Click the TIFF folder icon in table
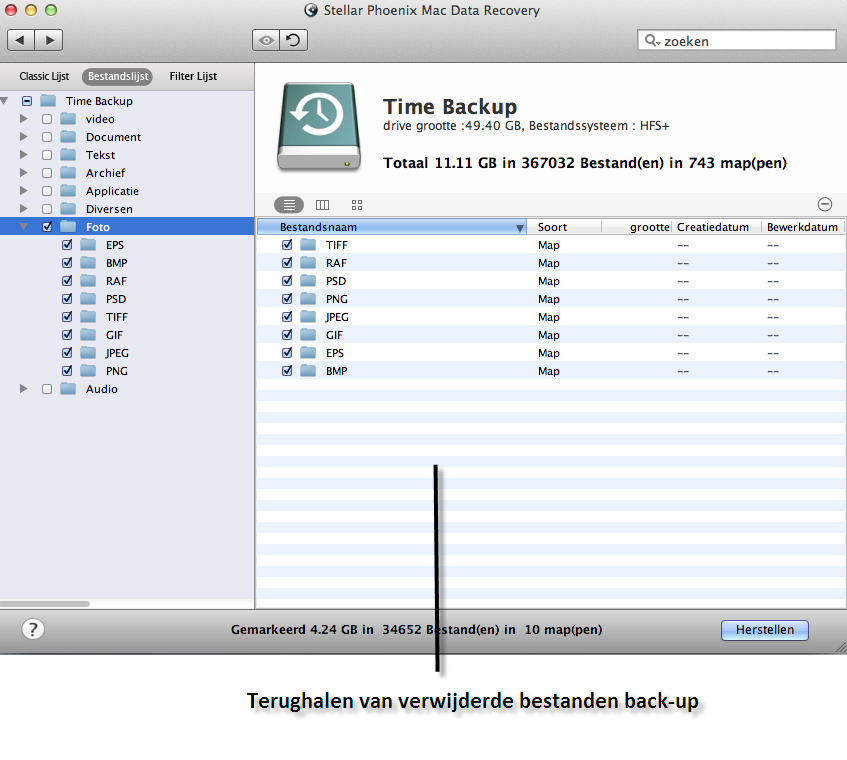The image size is (847, 760). [308, 245]
